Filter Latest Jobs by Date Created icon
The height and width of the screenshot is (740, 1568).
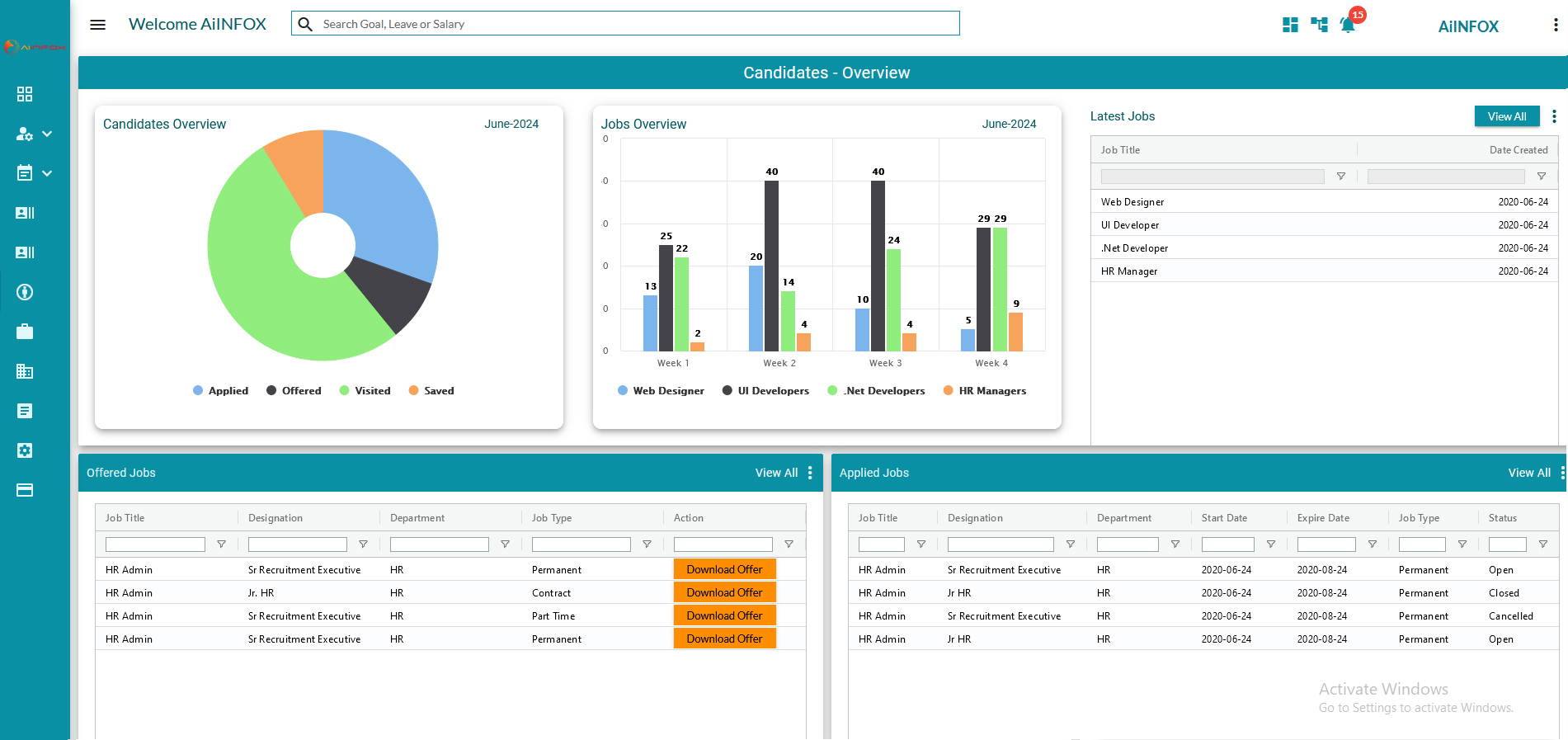click(x=1542, y=176)
